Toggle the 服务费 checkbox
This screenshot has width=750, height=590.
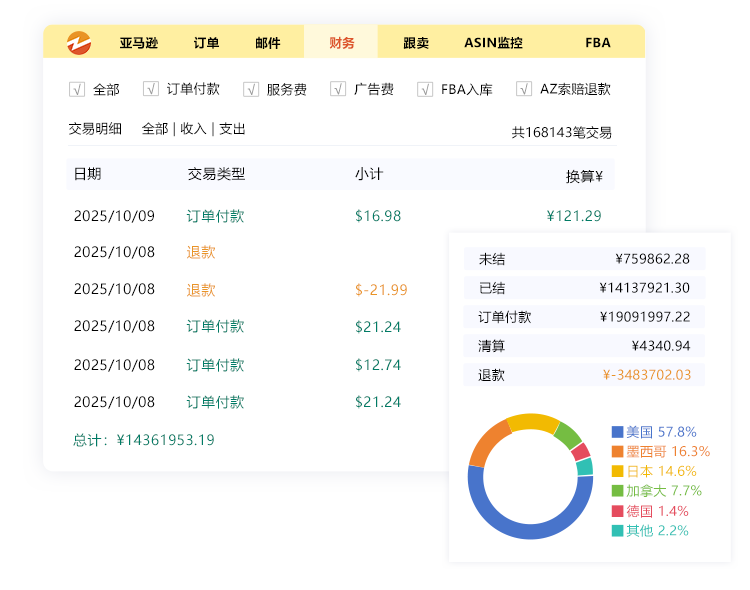click(251, 89)
